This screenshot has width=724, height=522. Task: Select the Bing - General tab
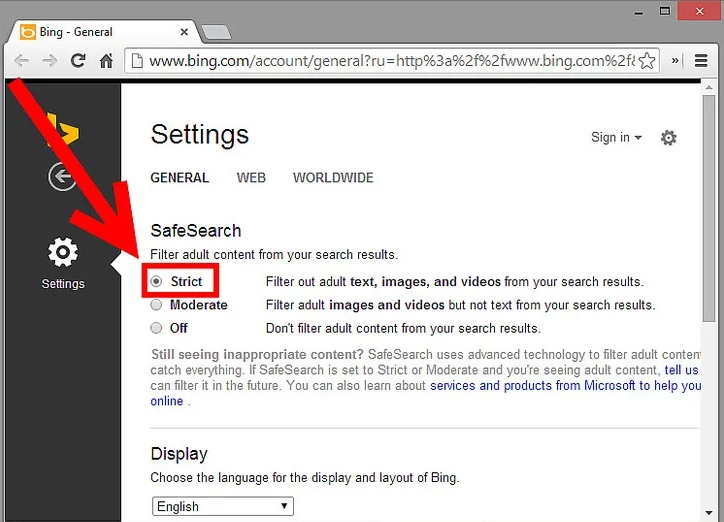[x=104, y=32]
